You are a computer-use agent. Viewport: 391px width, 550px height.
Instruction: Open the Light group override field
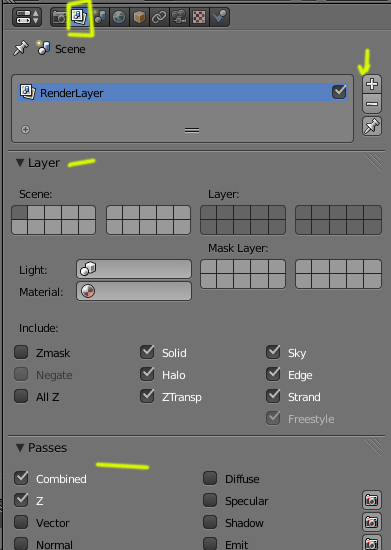click(134, 269)
